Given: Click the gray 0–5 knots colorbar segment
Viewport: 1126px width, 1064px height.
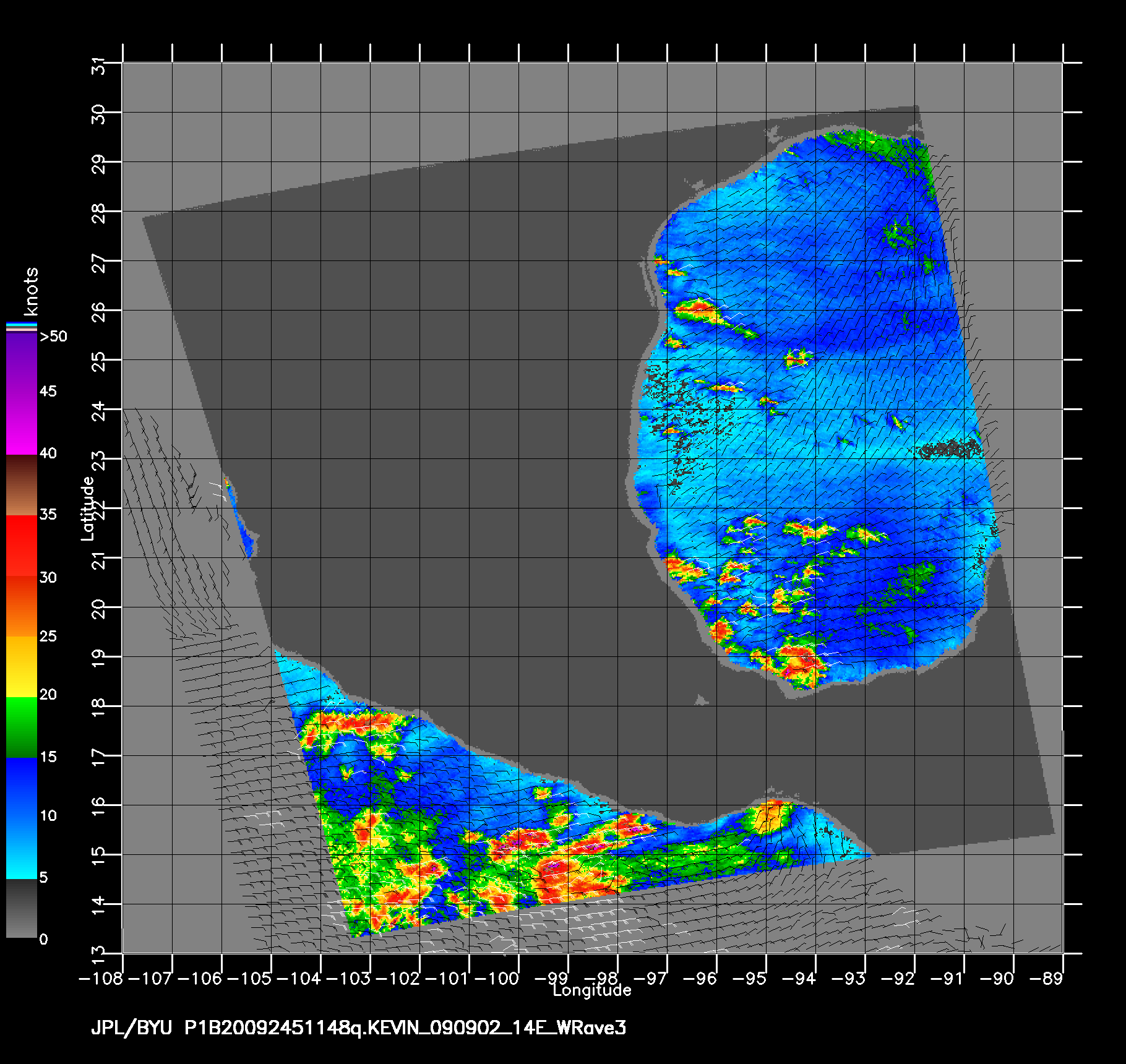Looking at the screenshot, I should pos(22,908).
